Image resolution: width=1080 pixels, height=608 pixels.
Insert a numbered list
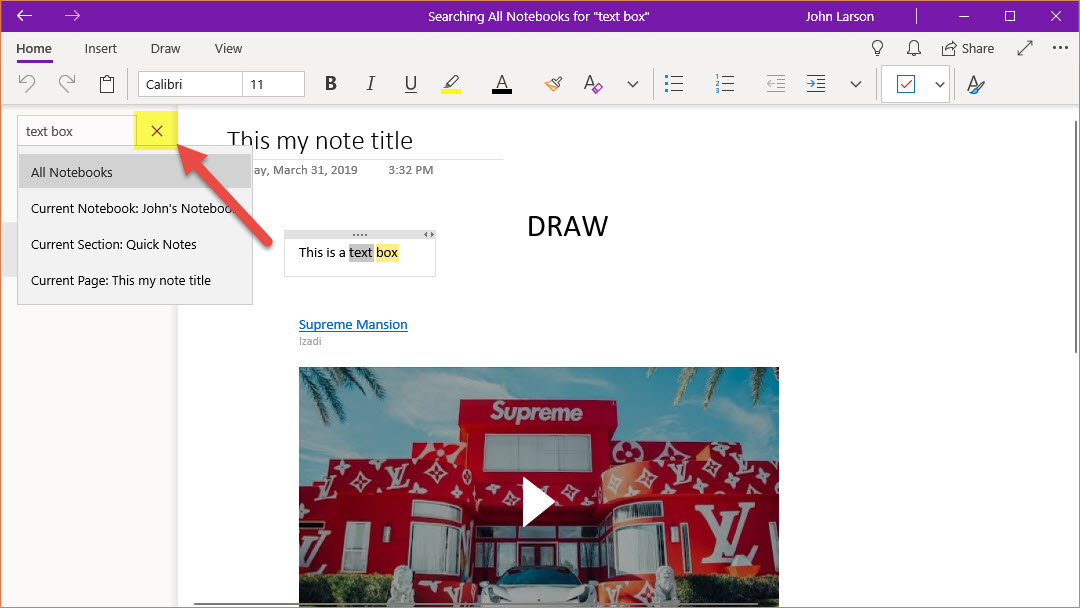(725, 84)
